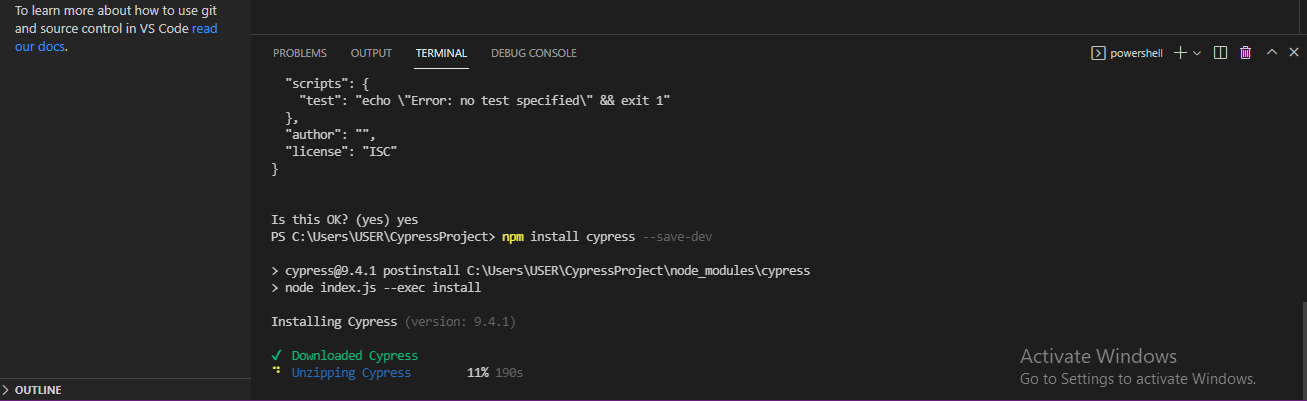Image resolution: width=1307 pixels, height=401 pixels.
Task: Select the TERMINAL tab
Action: 441,53
